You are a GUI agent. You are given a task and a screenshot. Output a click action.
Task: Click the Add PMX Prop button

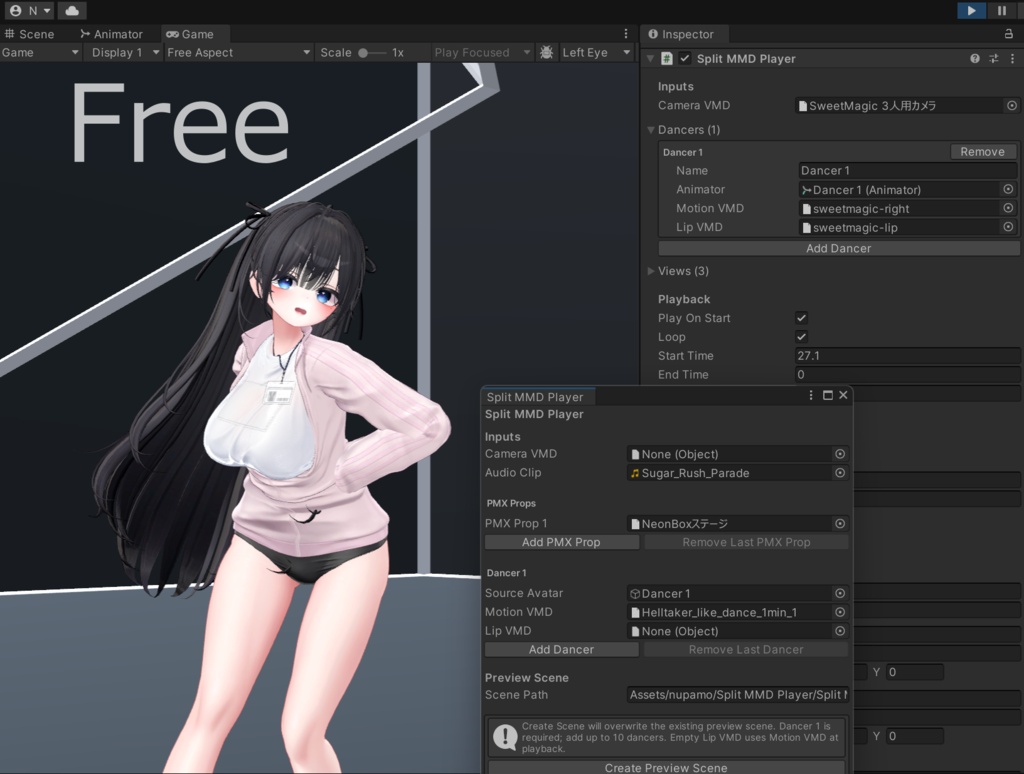pos(562,542)
